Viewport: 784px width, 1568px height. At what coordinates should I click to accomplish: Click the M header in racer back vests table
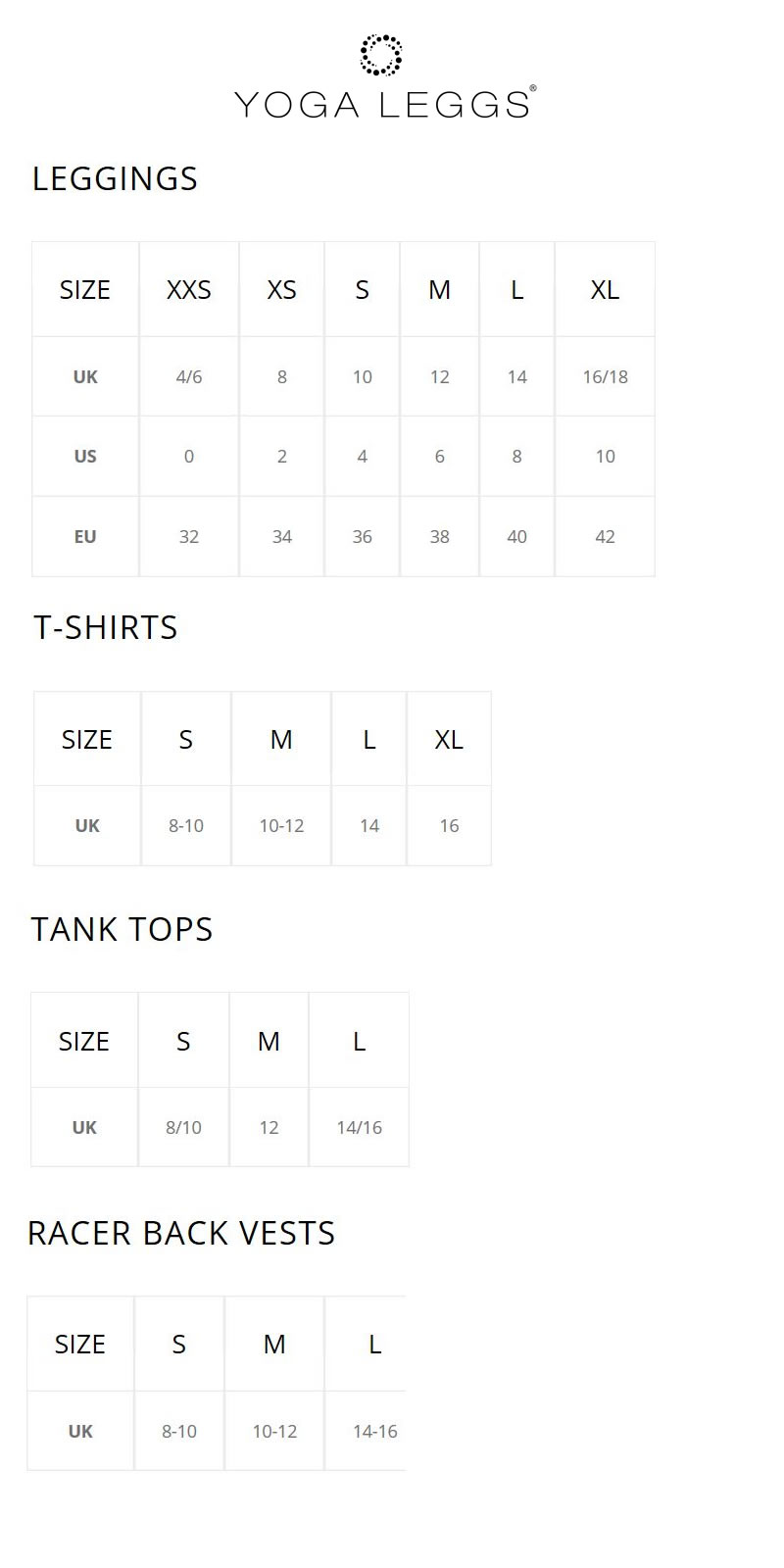[x=274, y=1344]
